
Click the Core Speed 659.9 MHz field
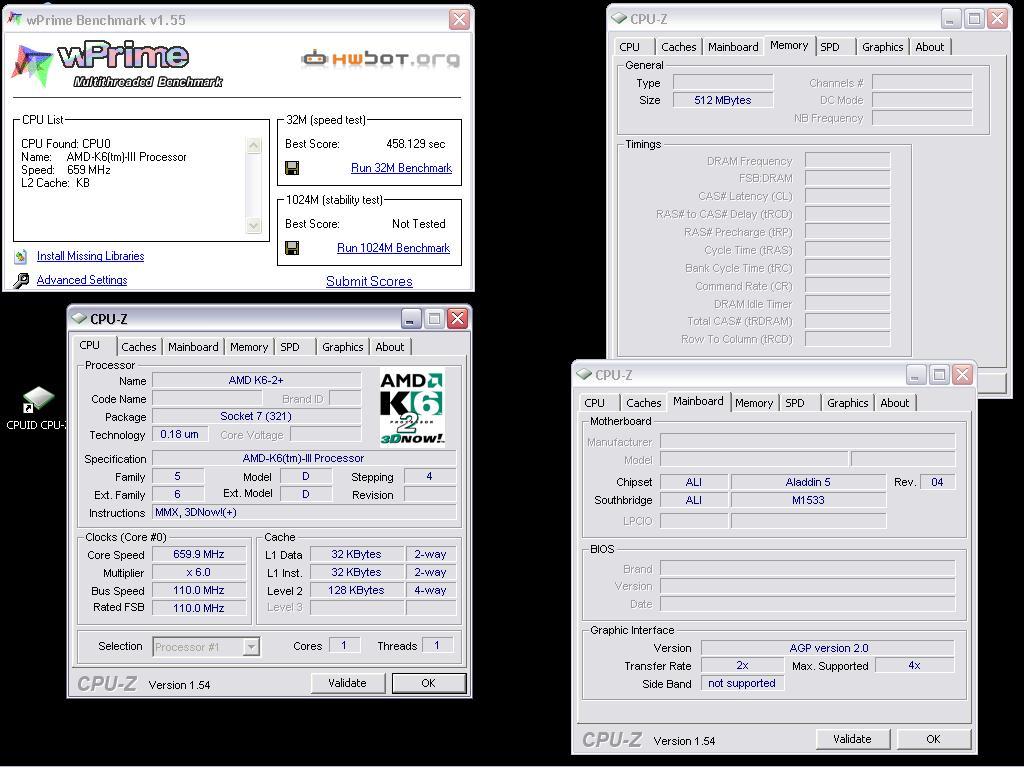pyautogui.click(x=199, y=554)
